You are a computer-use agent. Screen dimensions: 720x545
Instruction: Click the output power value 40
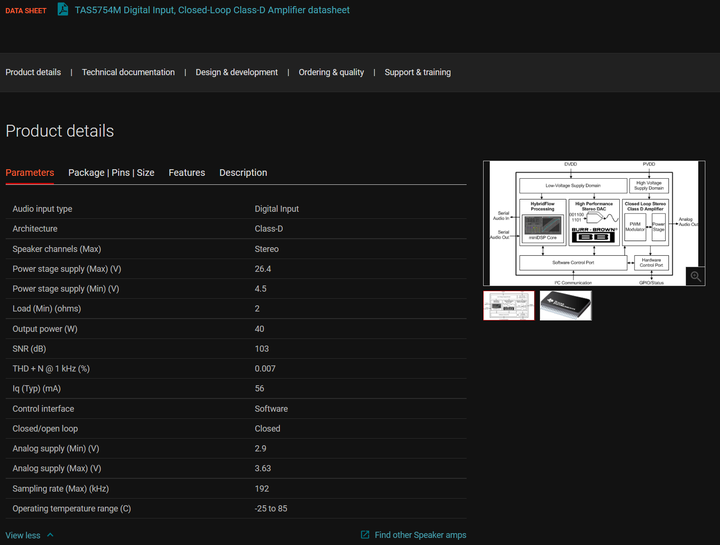point(259,329)
